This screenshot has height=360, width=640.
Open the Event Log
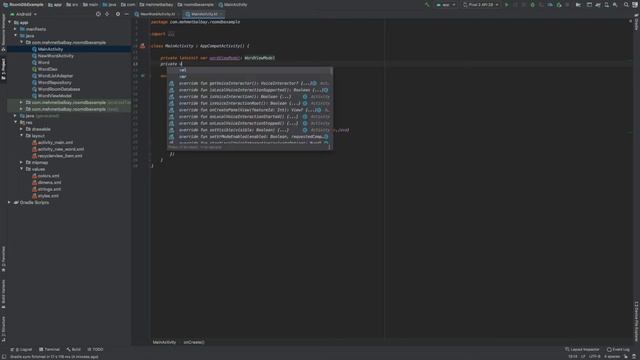618,349
